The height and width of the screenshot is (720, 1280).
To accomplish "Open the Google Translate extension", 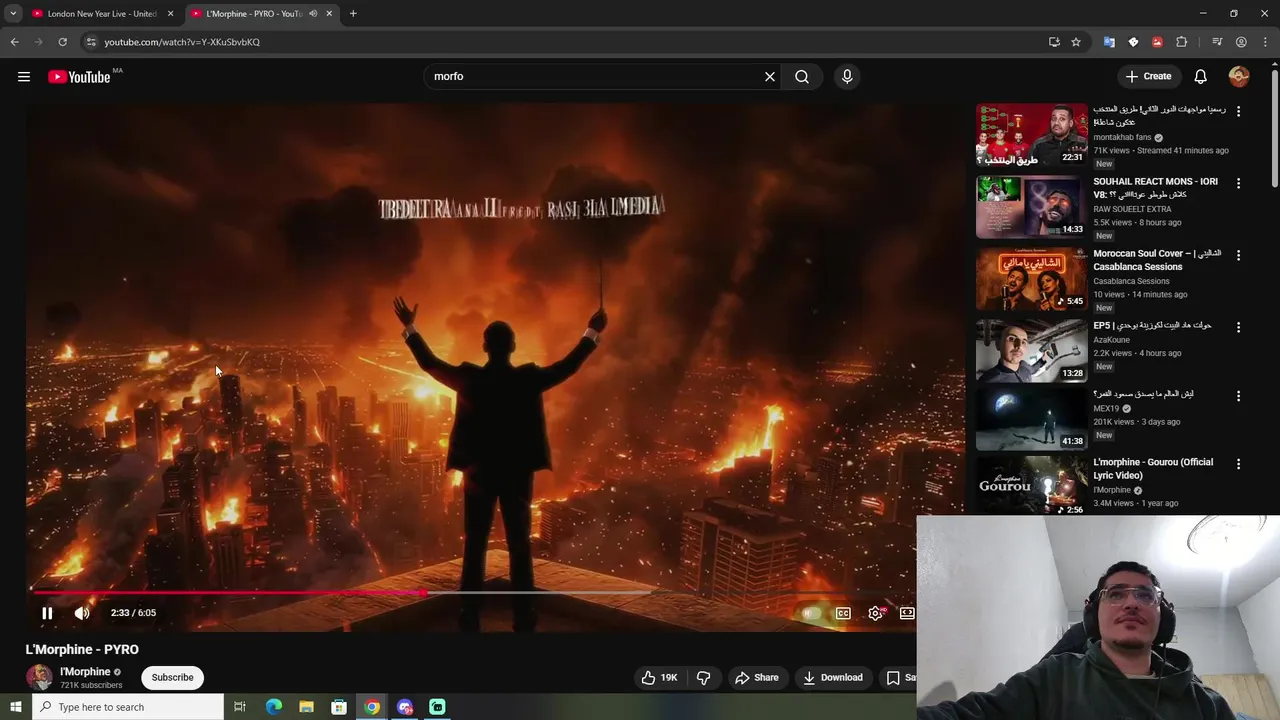I will click(1109, 42).
